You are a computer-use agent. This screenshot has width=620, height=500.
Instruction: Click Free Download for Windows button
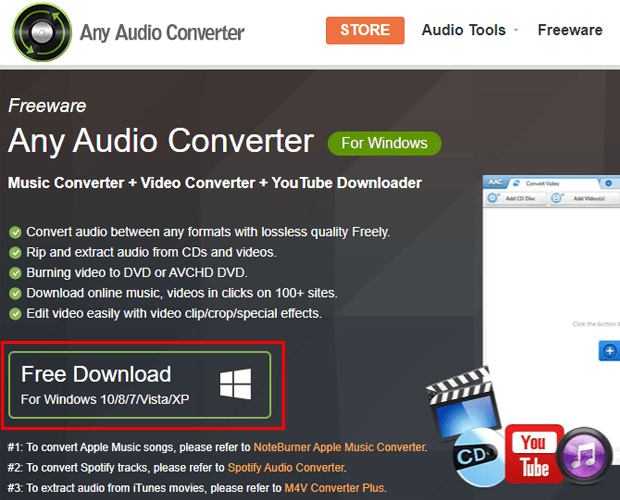pyautogui.click(x=140, y=385)
